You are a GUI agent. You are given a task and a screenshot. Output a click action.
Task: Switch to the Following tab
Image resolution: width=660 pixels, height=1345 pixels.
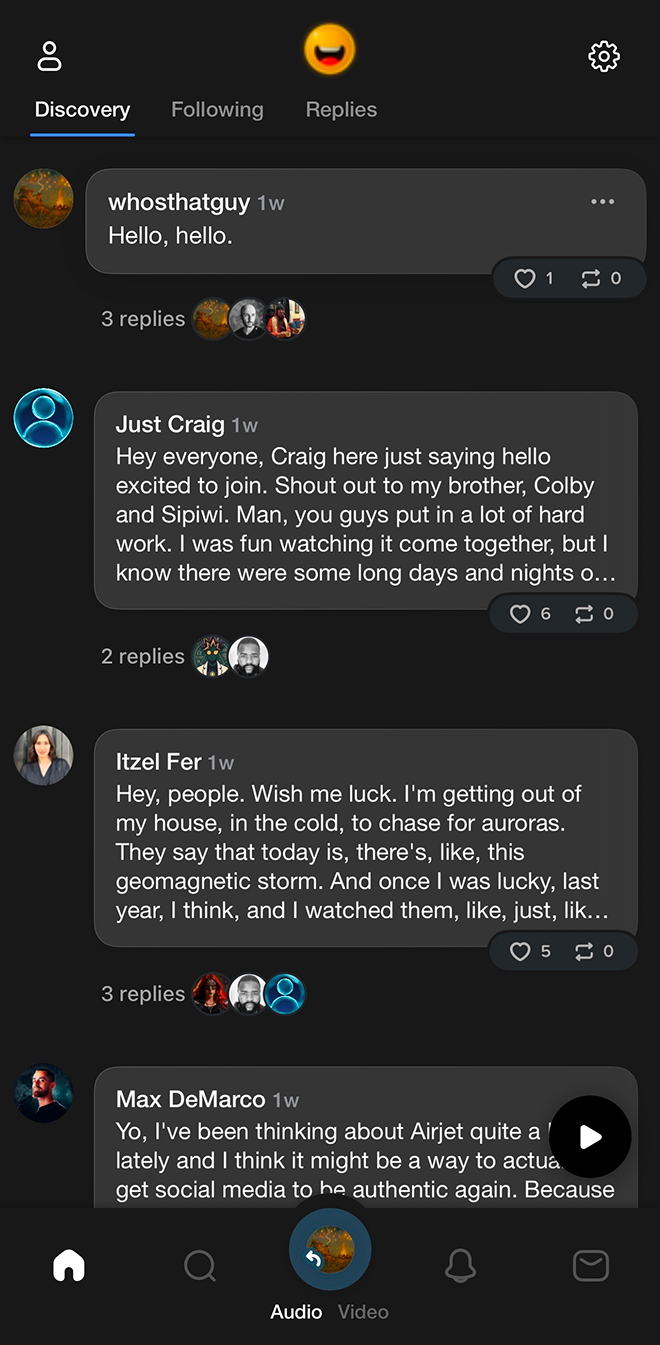click(x=217, y=109)
